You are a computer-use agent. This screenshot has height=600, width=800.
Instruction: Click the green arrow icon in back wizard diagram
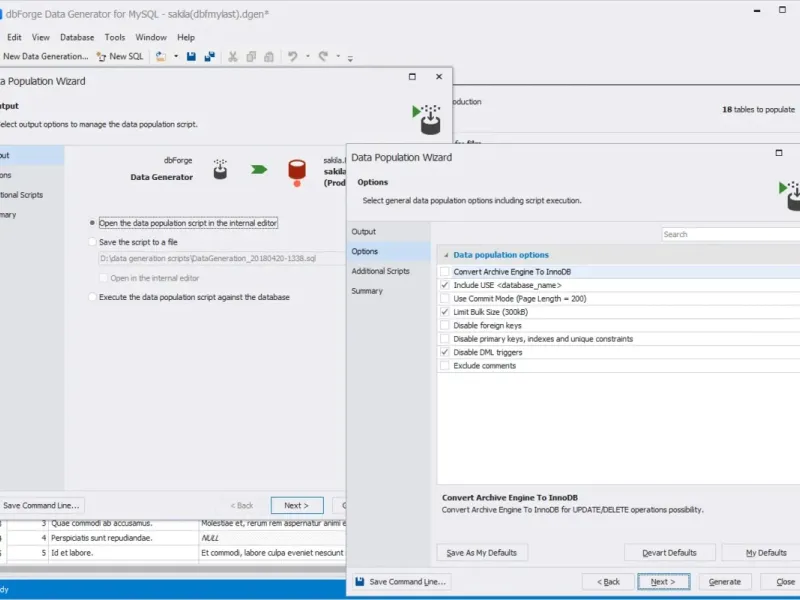(259, 169)
